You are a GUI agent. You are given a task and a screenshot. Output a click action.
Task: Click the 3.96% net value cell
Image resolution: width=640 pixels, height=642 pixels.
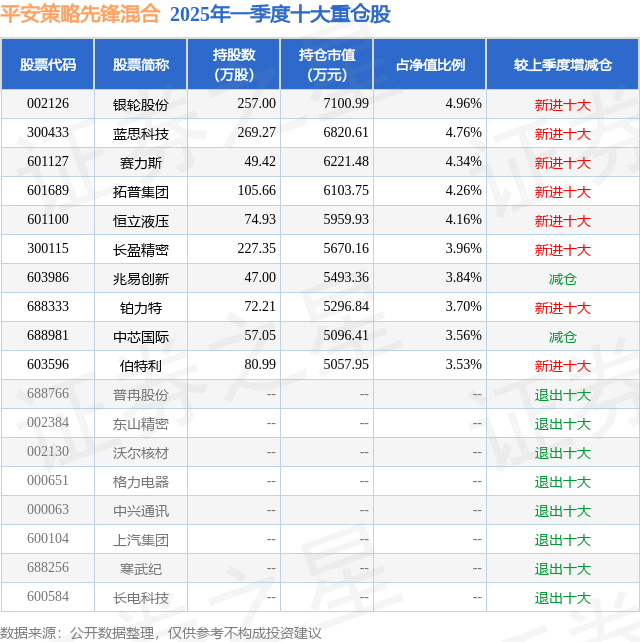[464, 249]
